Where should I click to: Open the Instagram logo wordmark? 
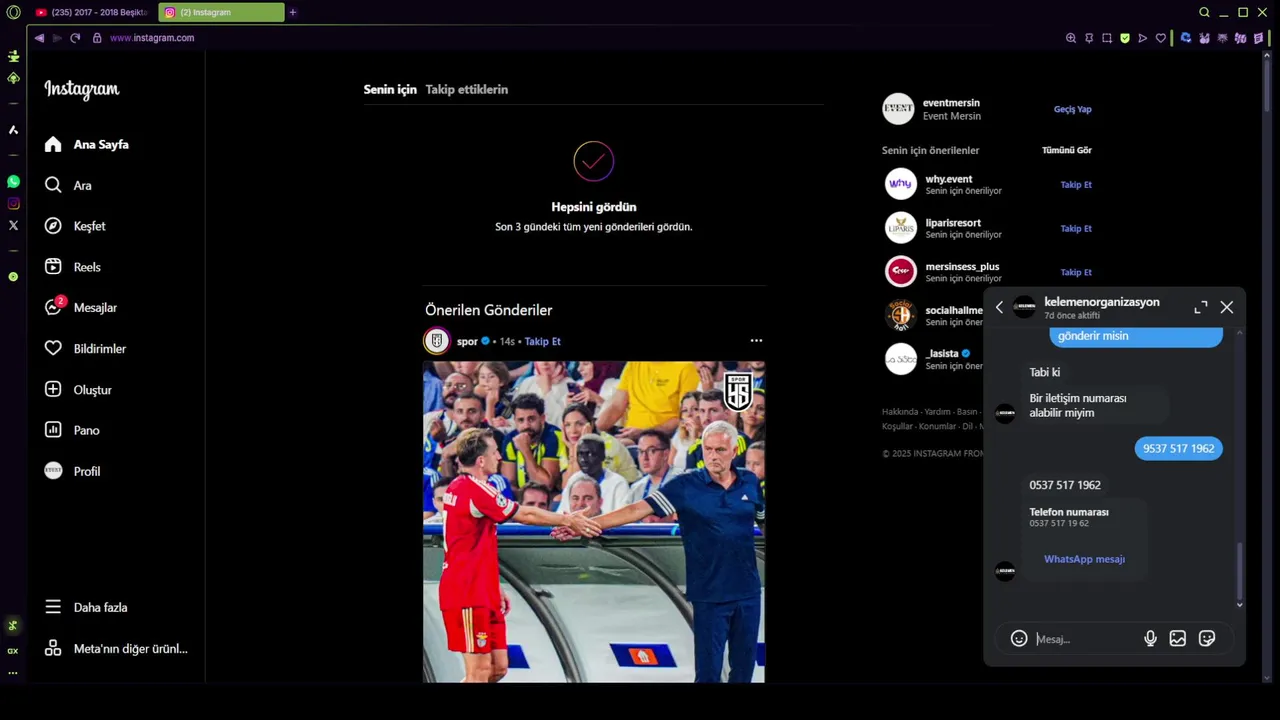(82, 89)
